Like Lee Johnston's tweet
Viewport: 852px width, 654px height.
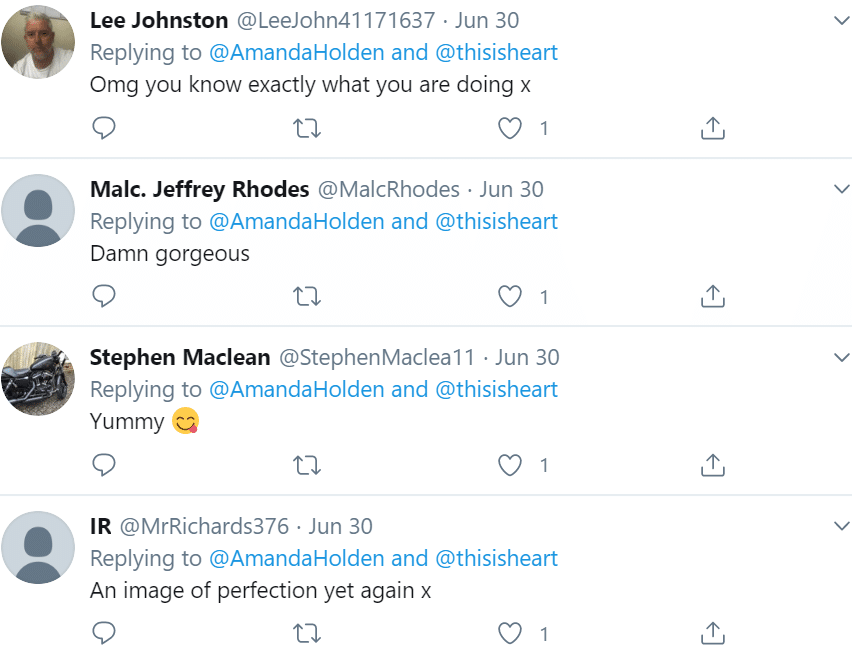pyautogui.click(x=510, y=128)
